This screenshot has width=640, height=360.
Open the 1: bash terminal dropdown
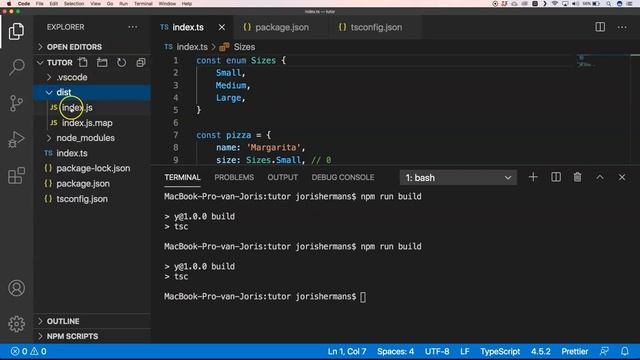[458, 178]
